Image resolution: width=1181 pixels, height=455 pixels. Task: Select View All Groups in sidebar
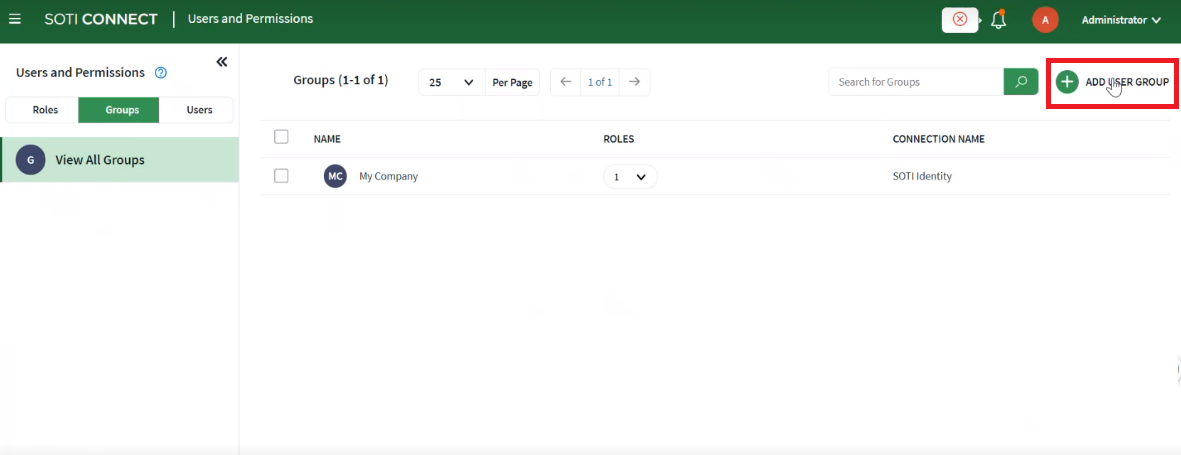[x=100, y=160]
